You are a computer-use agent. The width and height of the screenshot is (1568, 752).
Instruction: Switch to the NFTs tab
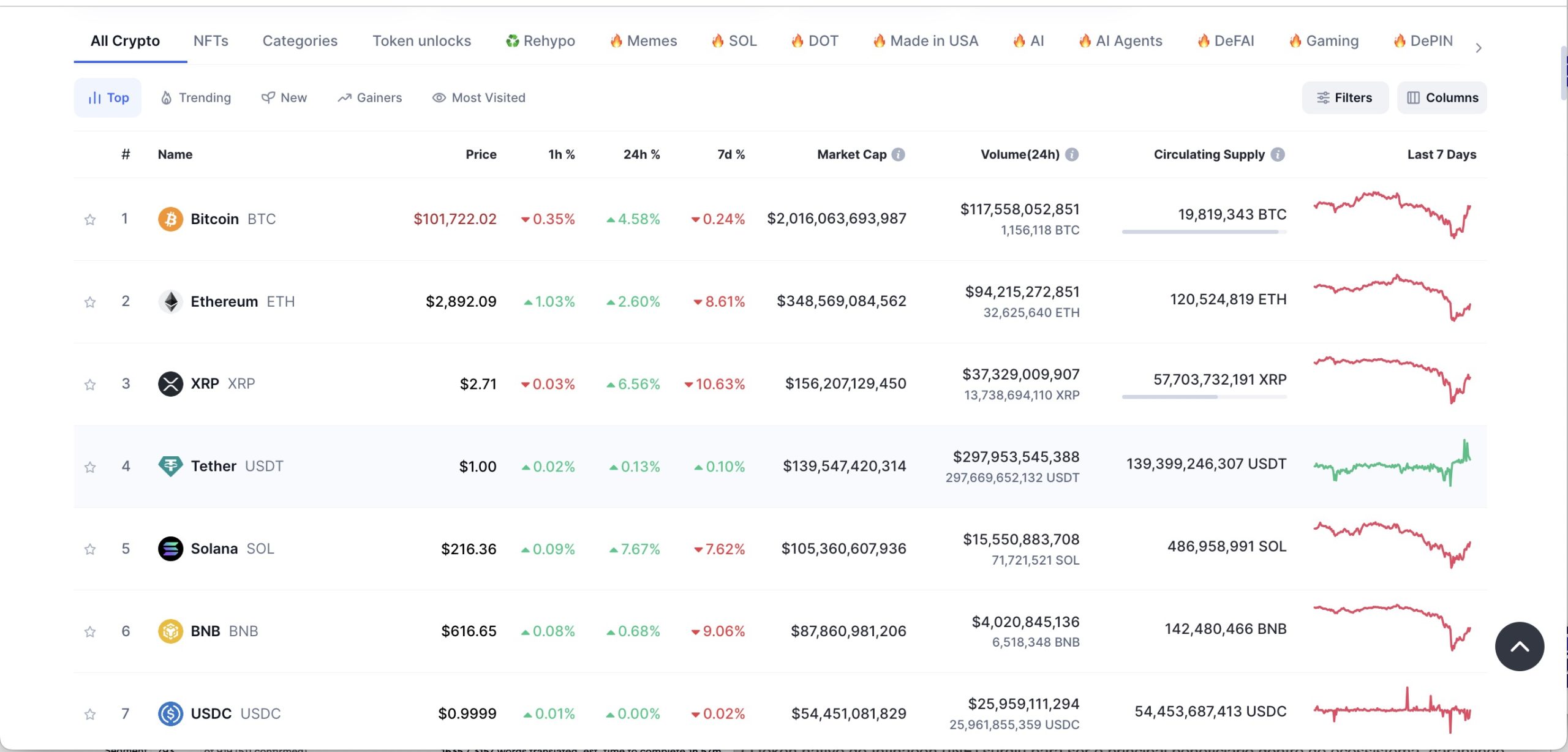tap(211, 41)
